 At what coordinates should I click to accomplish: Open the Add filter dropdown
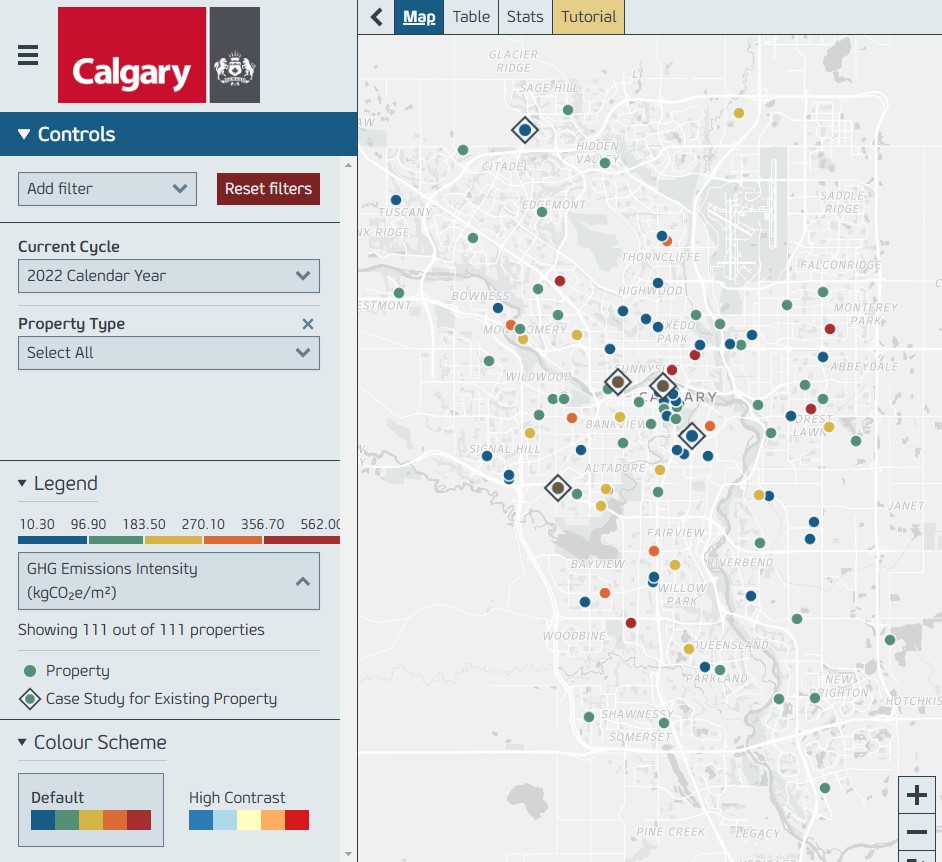[107, 189]
